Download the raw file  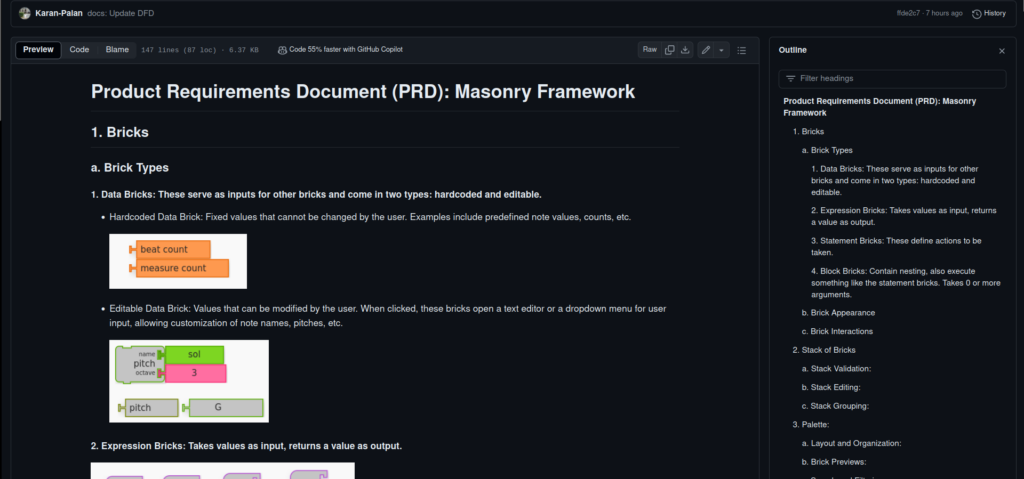point(686,49)
